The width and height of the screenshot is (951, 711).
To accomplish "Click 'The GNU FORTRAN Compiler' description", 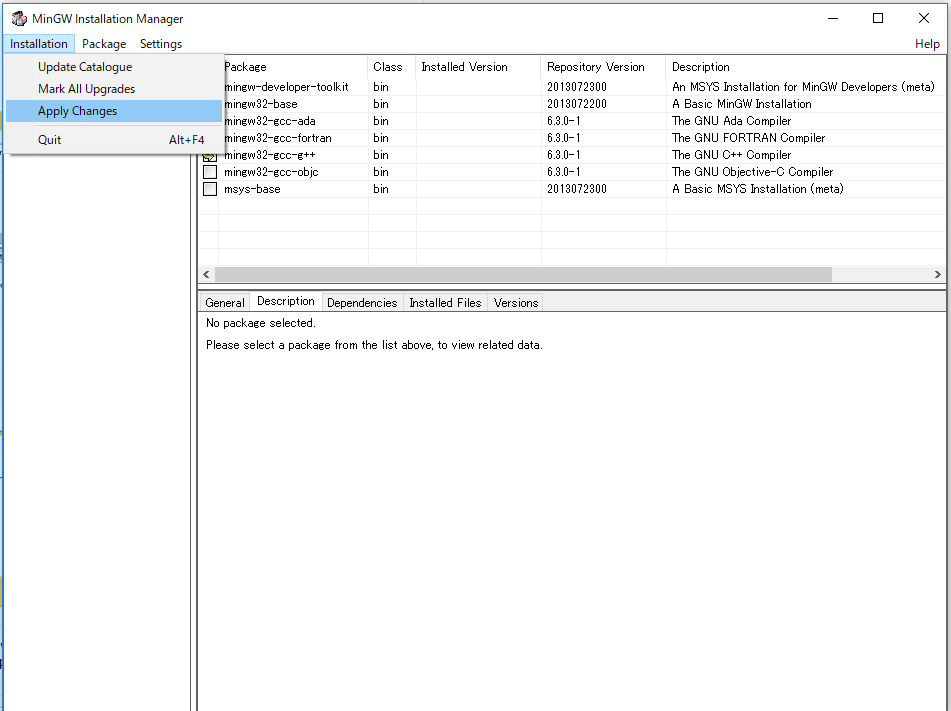I will 748,138.
